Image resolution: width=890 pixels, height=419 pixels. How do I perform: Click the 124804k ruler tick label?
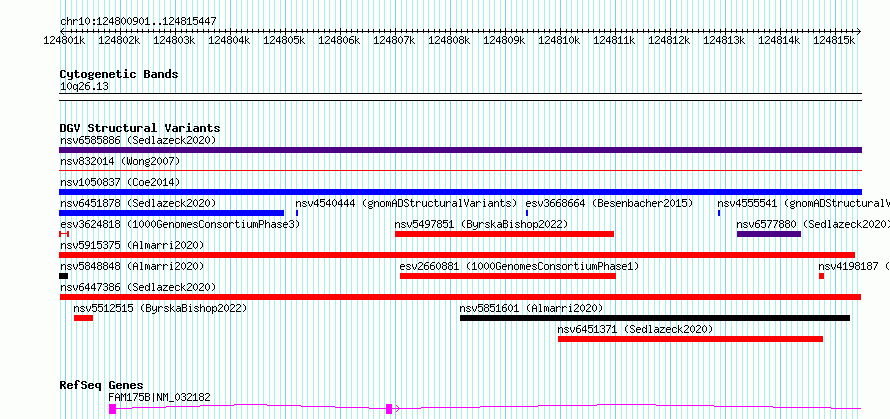(x=229, y=40)
